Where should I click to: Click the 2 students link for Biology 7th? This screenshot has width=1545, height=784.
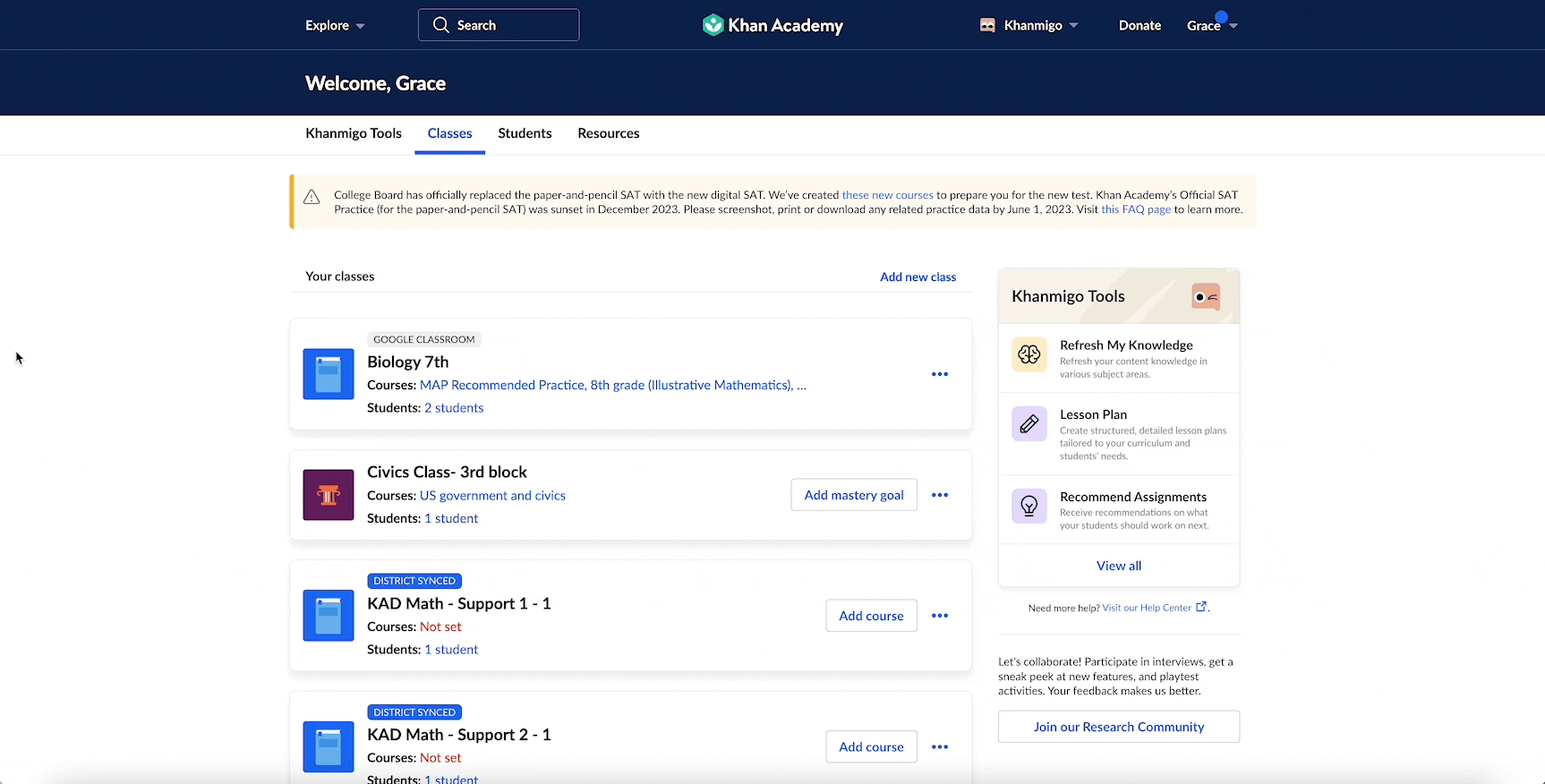(454, 407)
